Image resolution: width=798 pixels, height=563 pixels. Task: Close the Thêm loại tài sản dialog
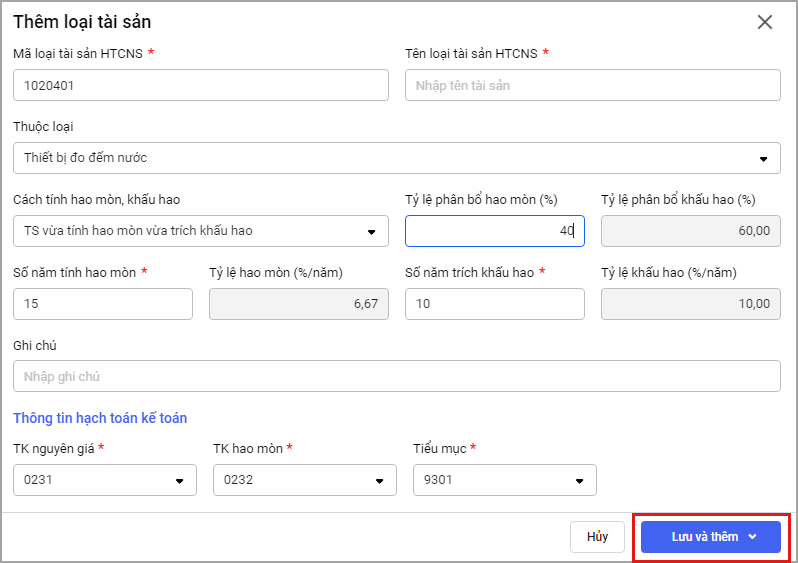click(x=765, y=22)
